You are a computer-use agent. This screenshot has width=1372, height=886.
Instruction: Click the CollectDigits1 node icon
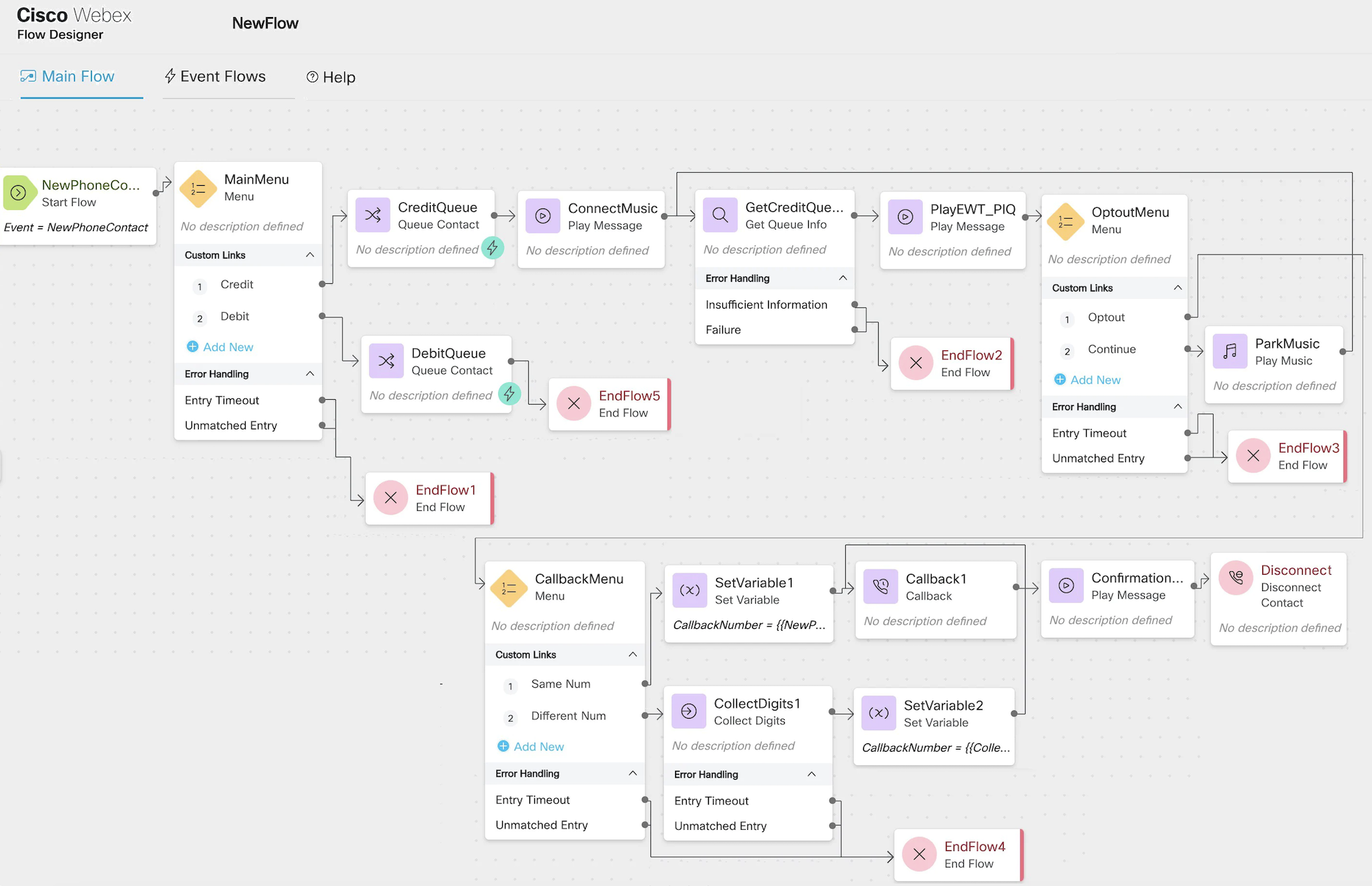tap(688, 710)
